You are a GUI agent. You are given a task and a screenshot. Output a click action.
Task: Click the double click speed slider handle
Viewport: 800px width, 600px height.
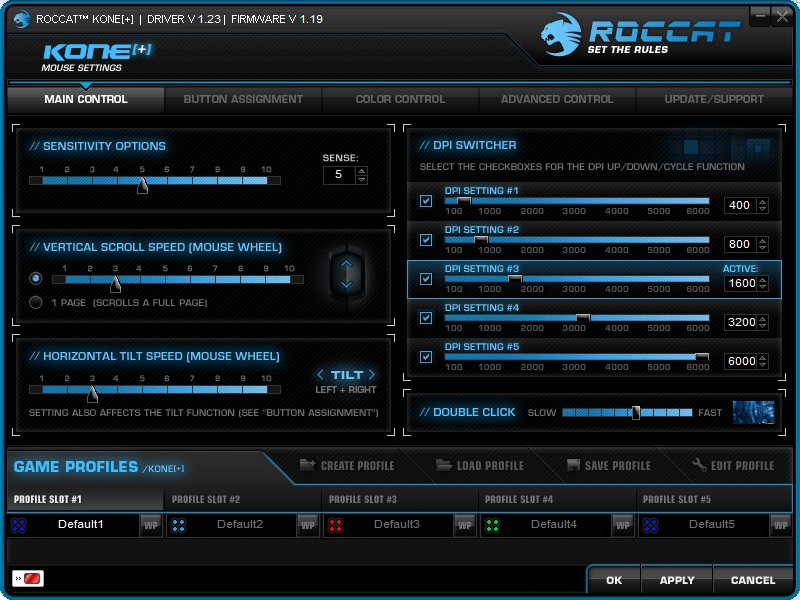coord(636,412)
